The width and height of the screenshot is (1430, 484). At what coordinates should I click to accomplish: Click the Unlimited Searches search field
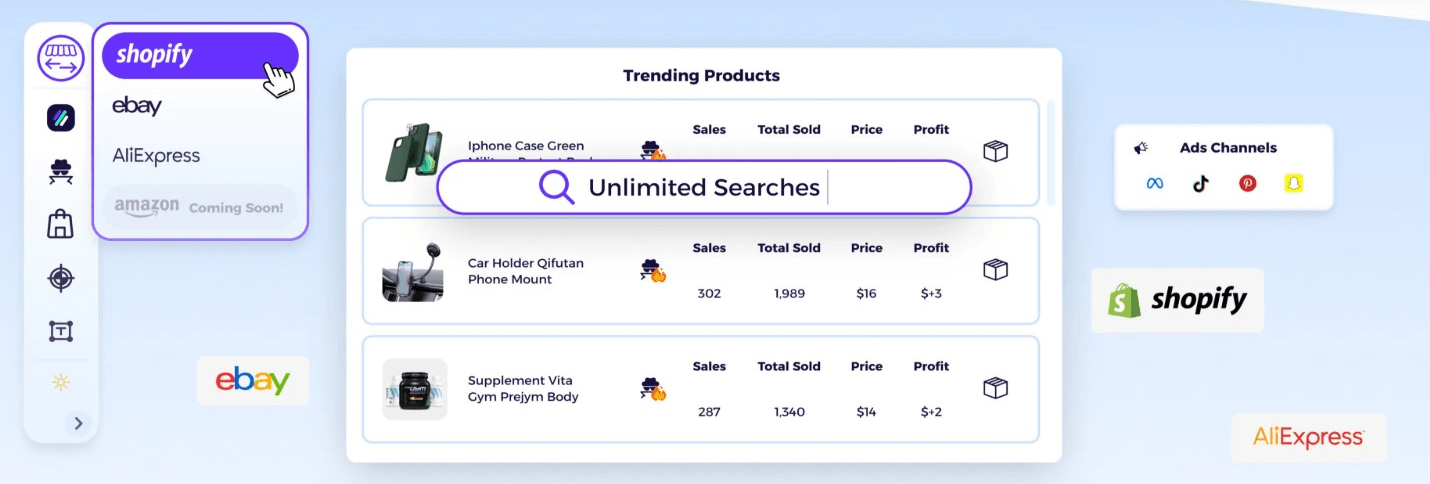[704, 187]
